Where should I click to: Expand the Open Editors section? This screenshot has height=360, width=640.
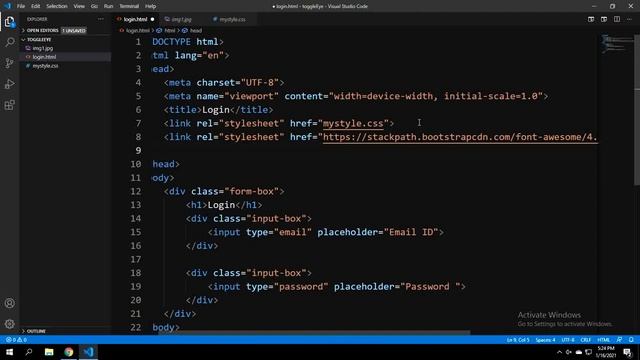tap(65, 31)
